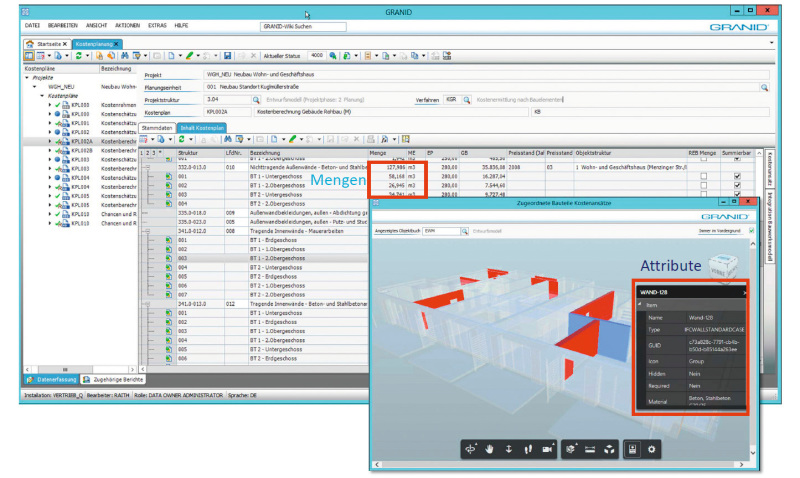The height and width of the screenshot is (478, 800).
Task: Open the HILFE menu
Action: click(x=181, y=26)
